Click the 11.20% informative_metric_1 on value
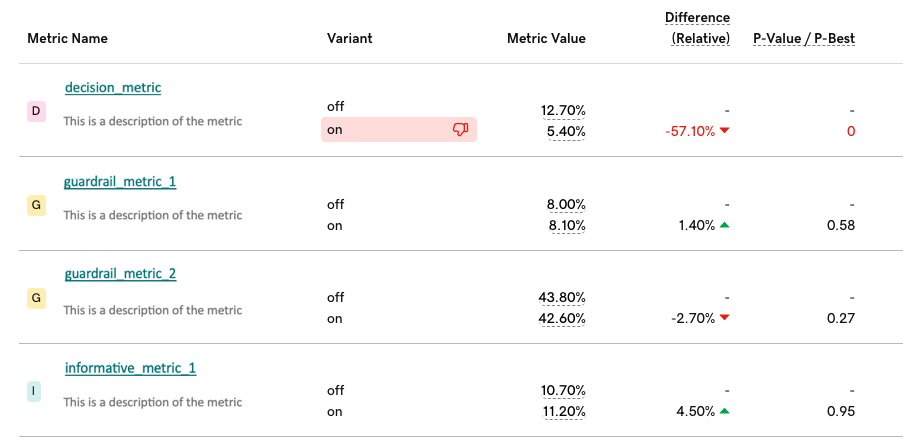The image size is (903, 442). click(x=563, y=411)
